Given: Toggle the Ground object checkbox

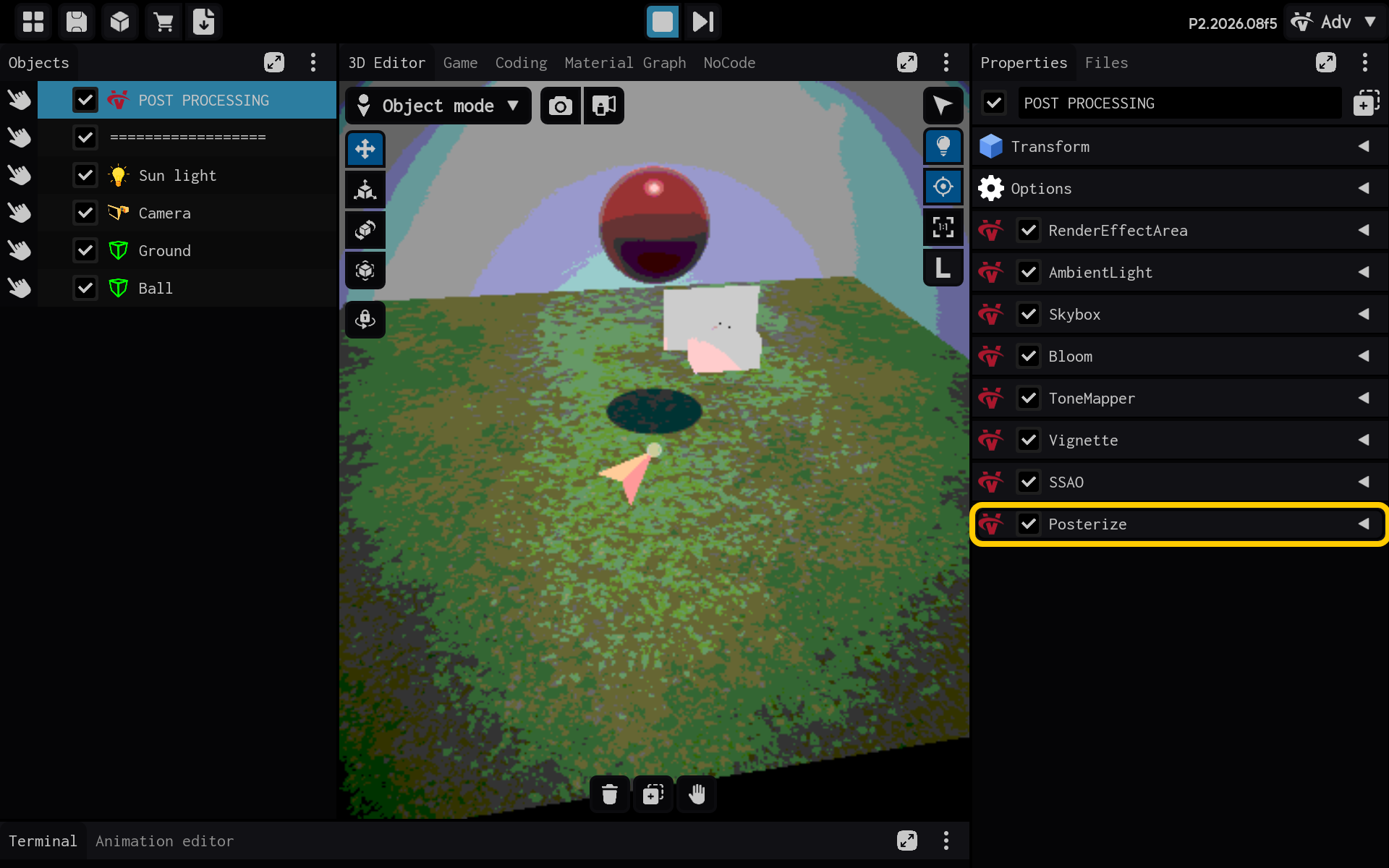Looking at the screenshot, I should tap(85, 250).
